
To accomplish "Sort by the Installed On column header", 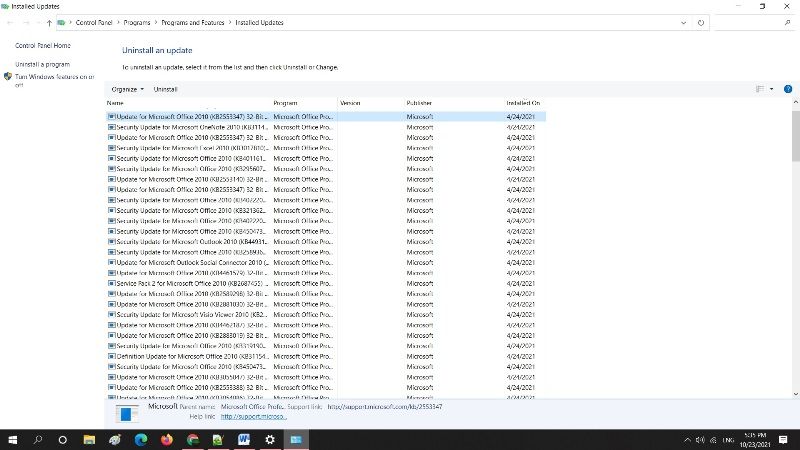I will pos(523,103).
